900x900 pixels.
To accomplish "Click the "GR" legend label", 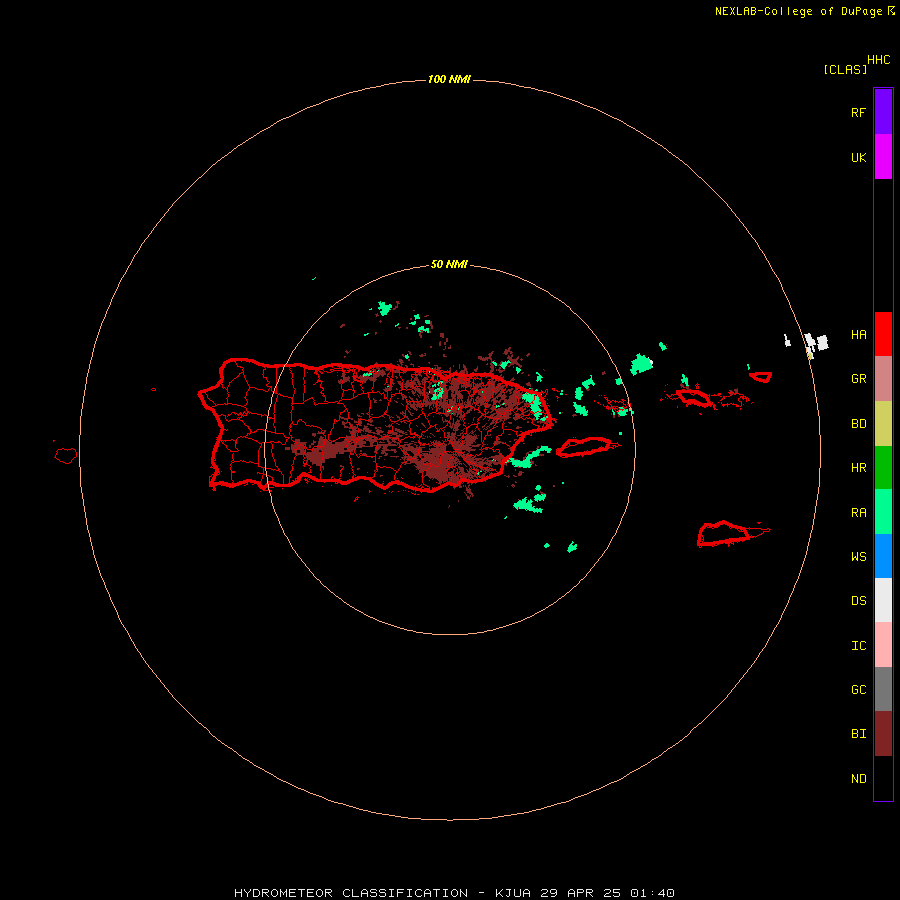I will coord(858,379).
